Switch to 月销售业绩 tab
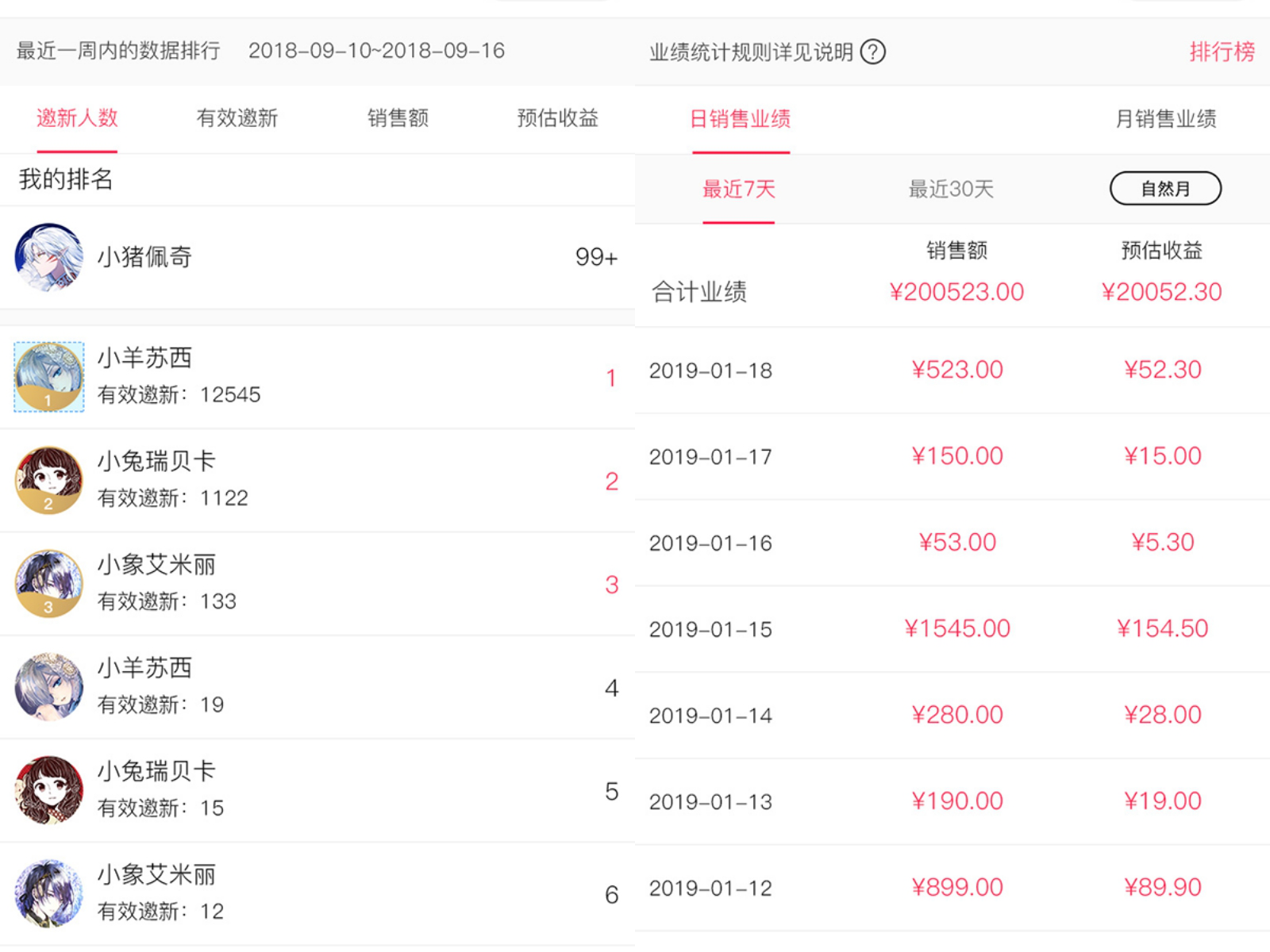The width and height of the screenshot is (1270, 952). [1165, 119]
